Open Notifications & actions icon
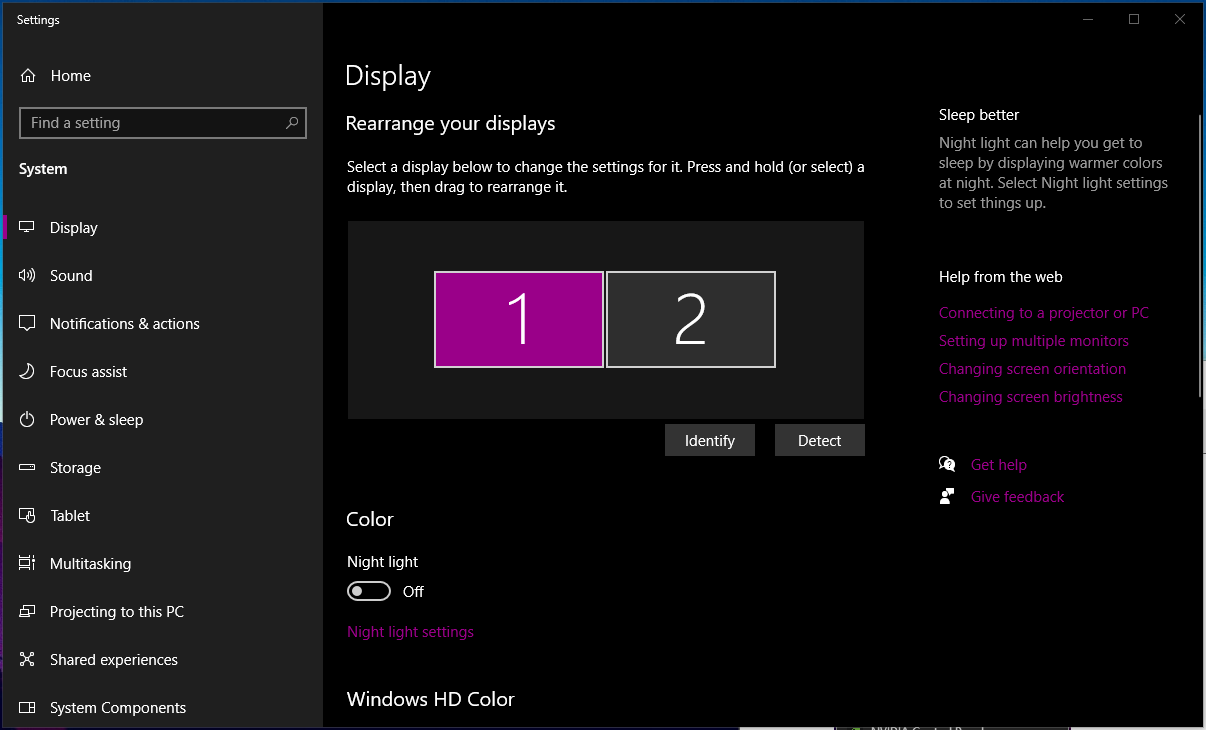1206x730 pixels. (28, 324)
